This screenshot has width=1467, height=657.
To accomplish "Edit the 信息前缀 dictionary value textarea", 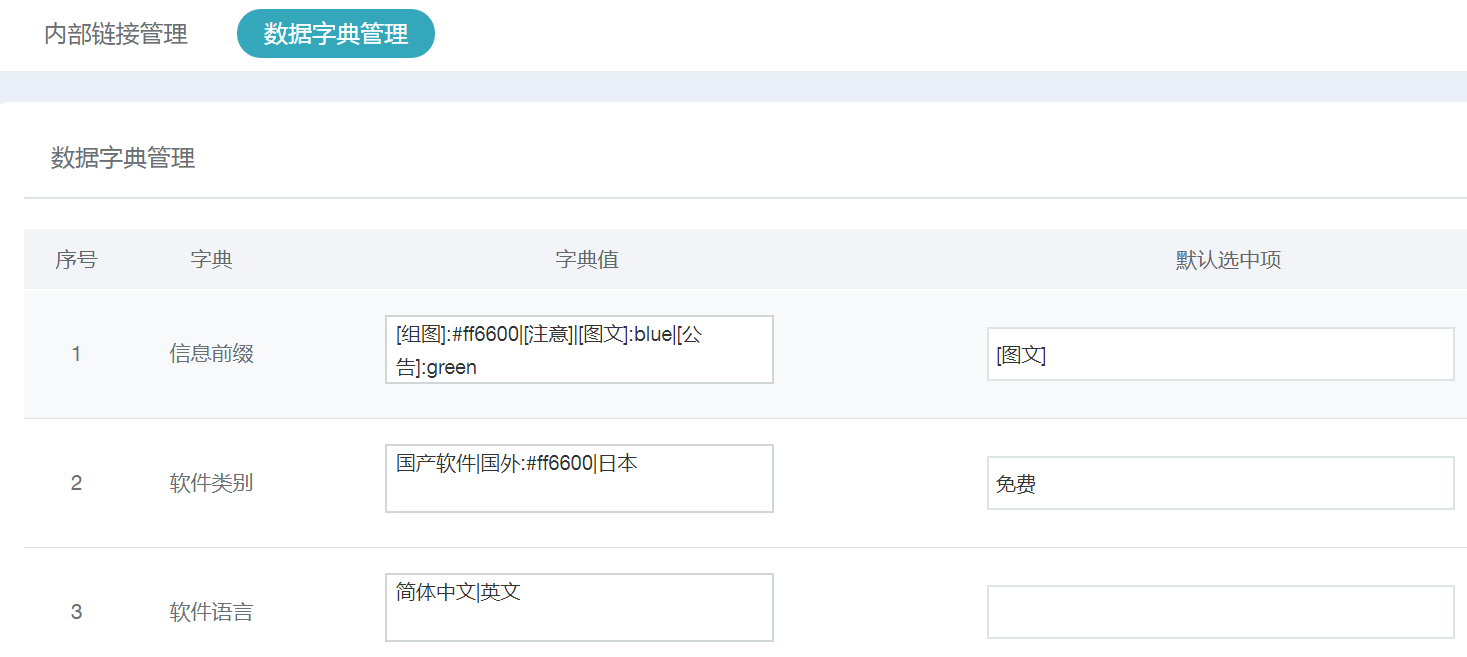I will click(579, 350).
